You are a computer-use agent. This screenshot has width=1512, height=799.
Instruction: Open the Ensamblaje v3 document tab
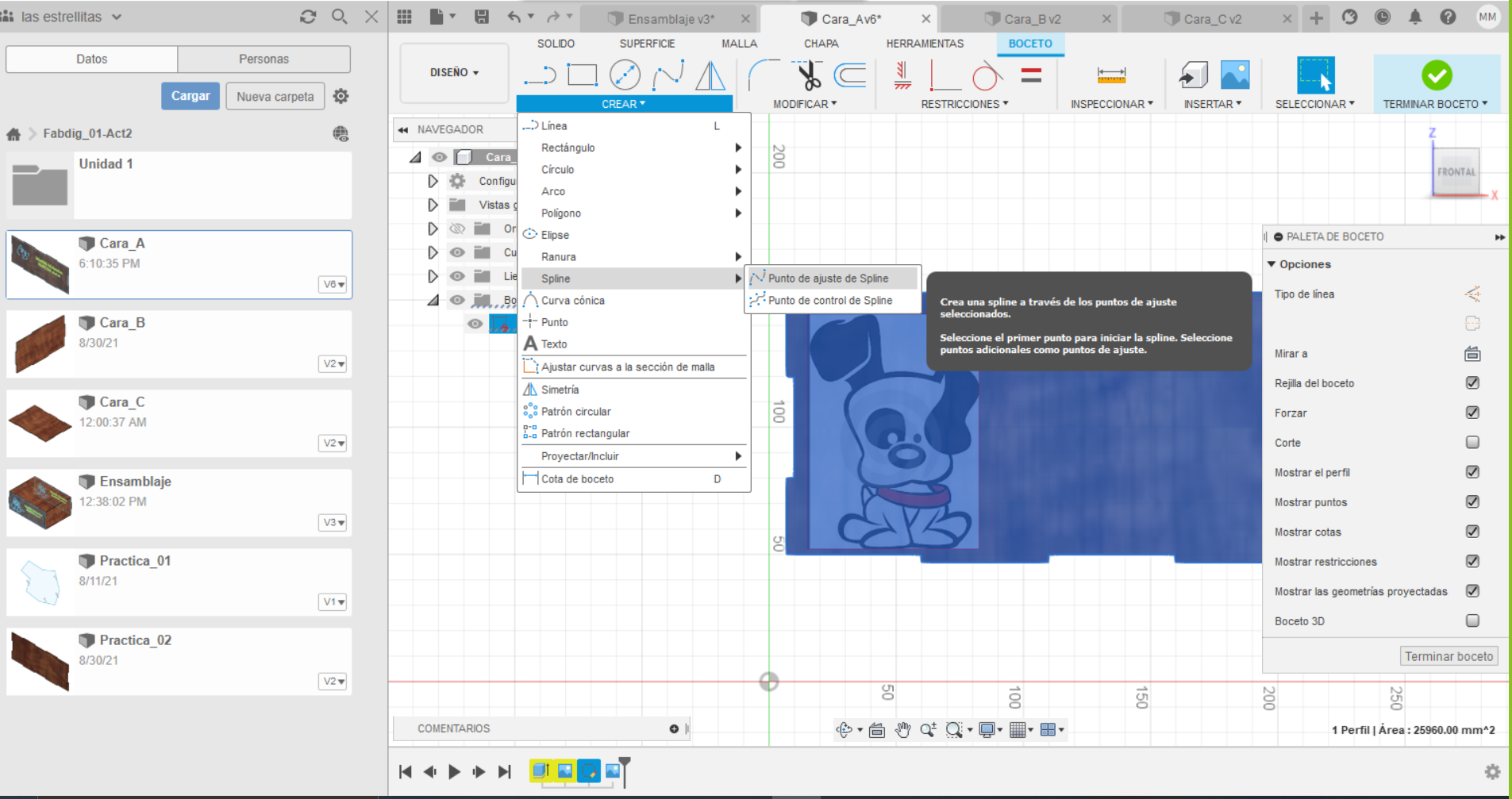(x=671, y=19)
